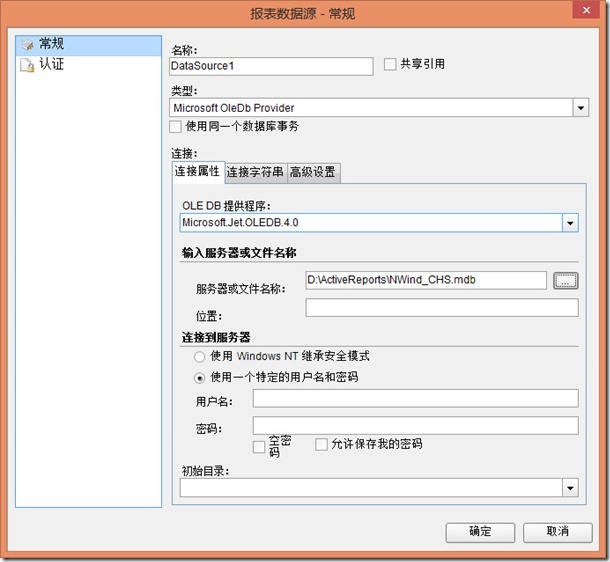Close the 报表数据源 dialog
The width and height of the screenshot is (610, 562).
[586, 10]
